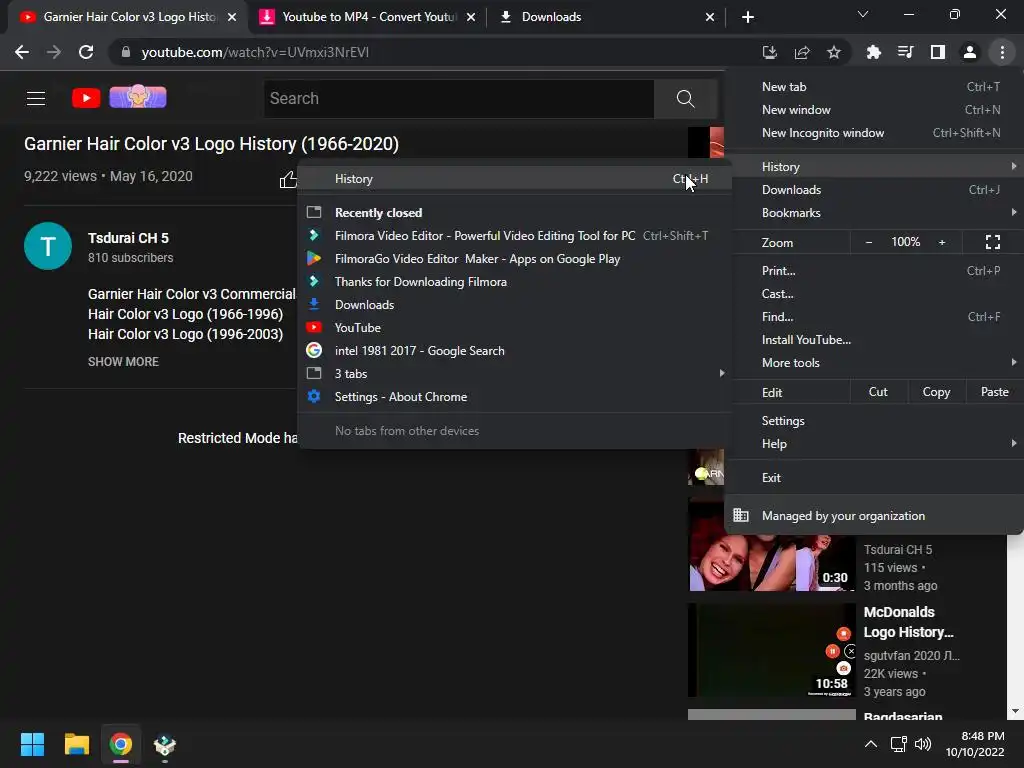Select New window in Chrome menu
Image resolution: width=1024 pixels, height=768 pixels.
click(x=874, y=110)
